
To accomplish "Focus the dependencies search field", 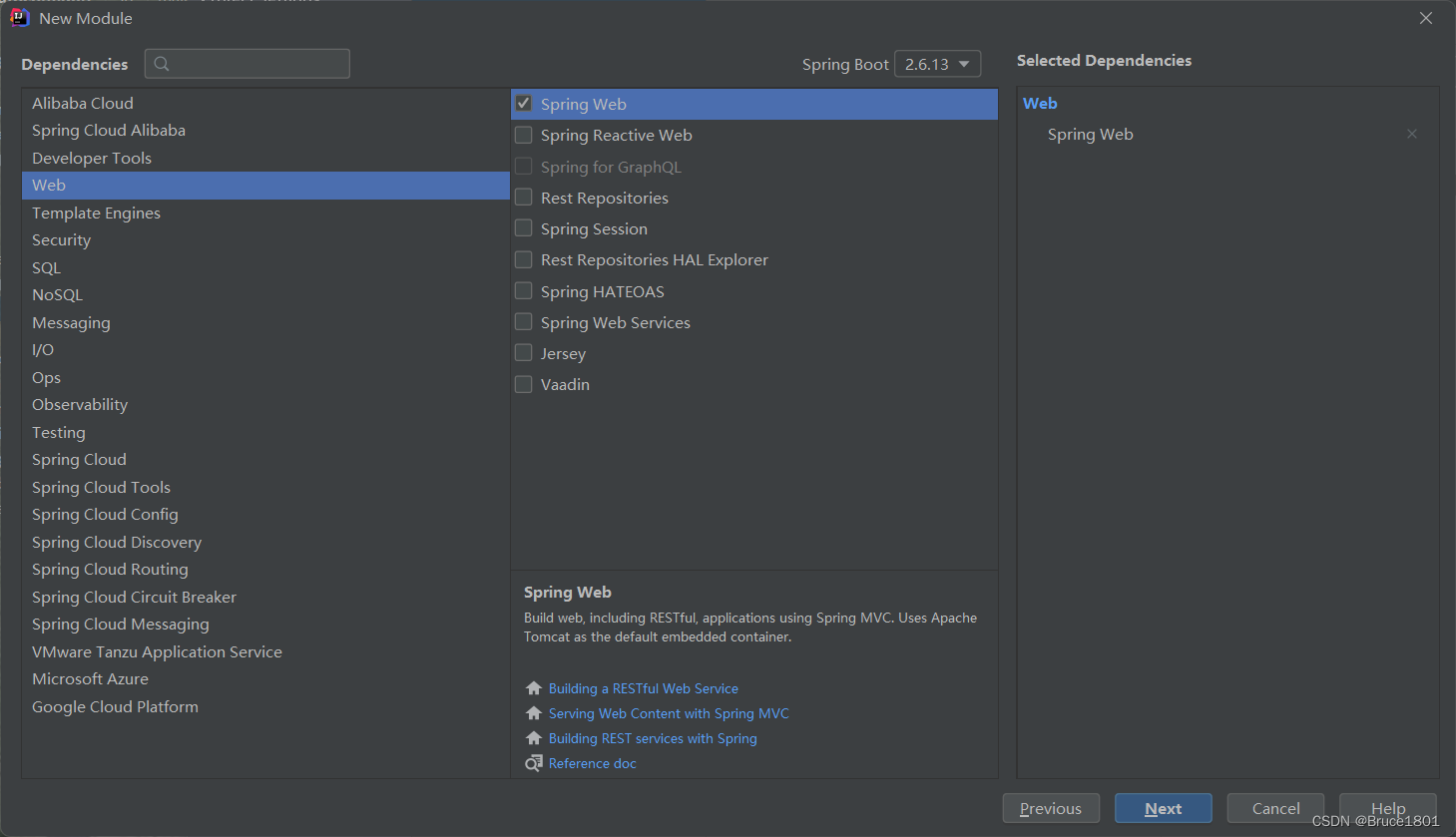I will (247, 64).
